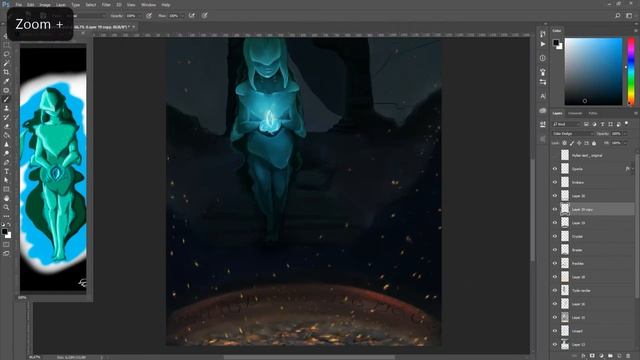
Task: Select the Lasso tool
Action: [x=6, y=54]
